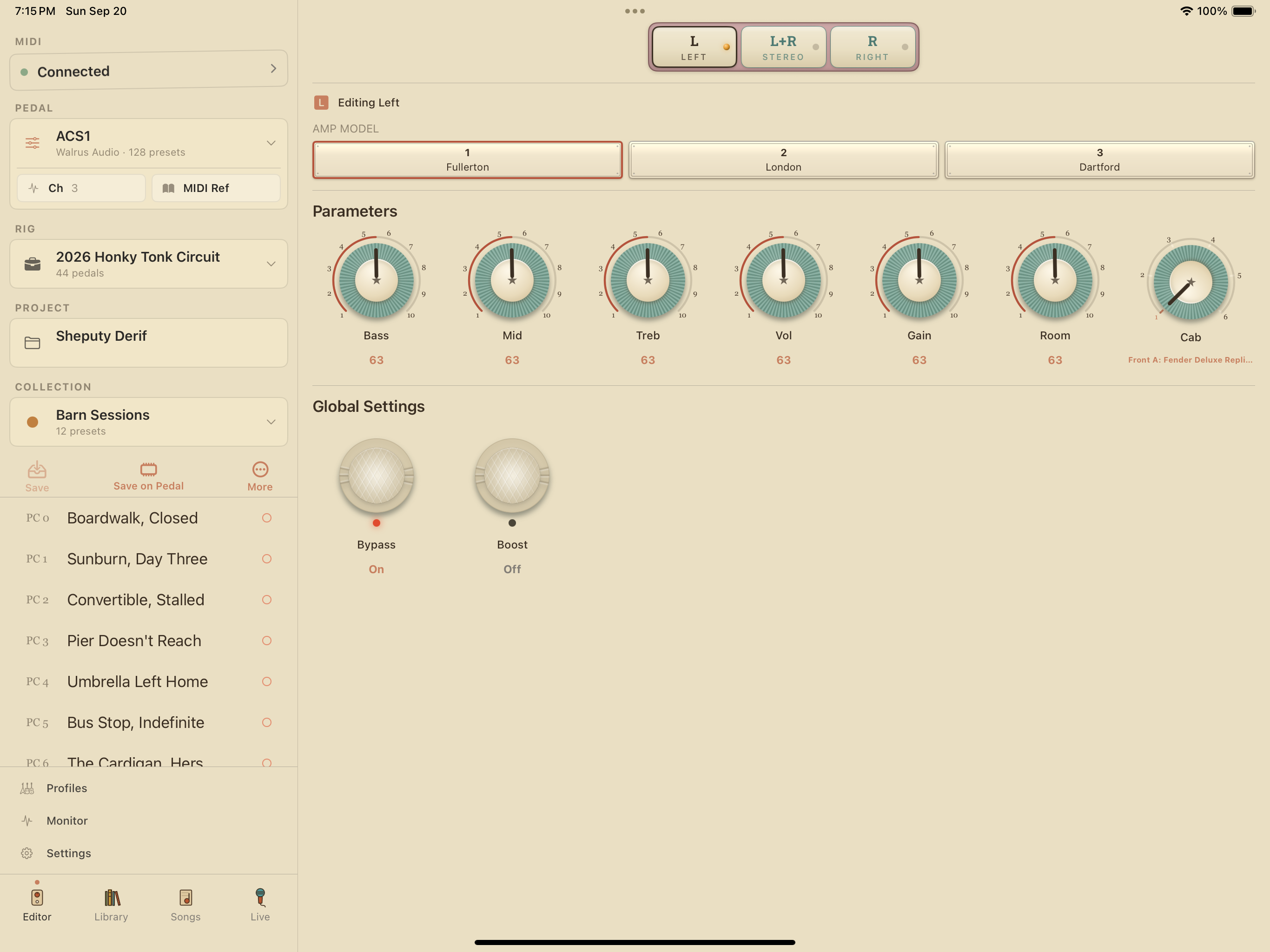Open the MIDI Ref button
This screenshot has width=1270, height=952.
216,188
